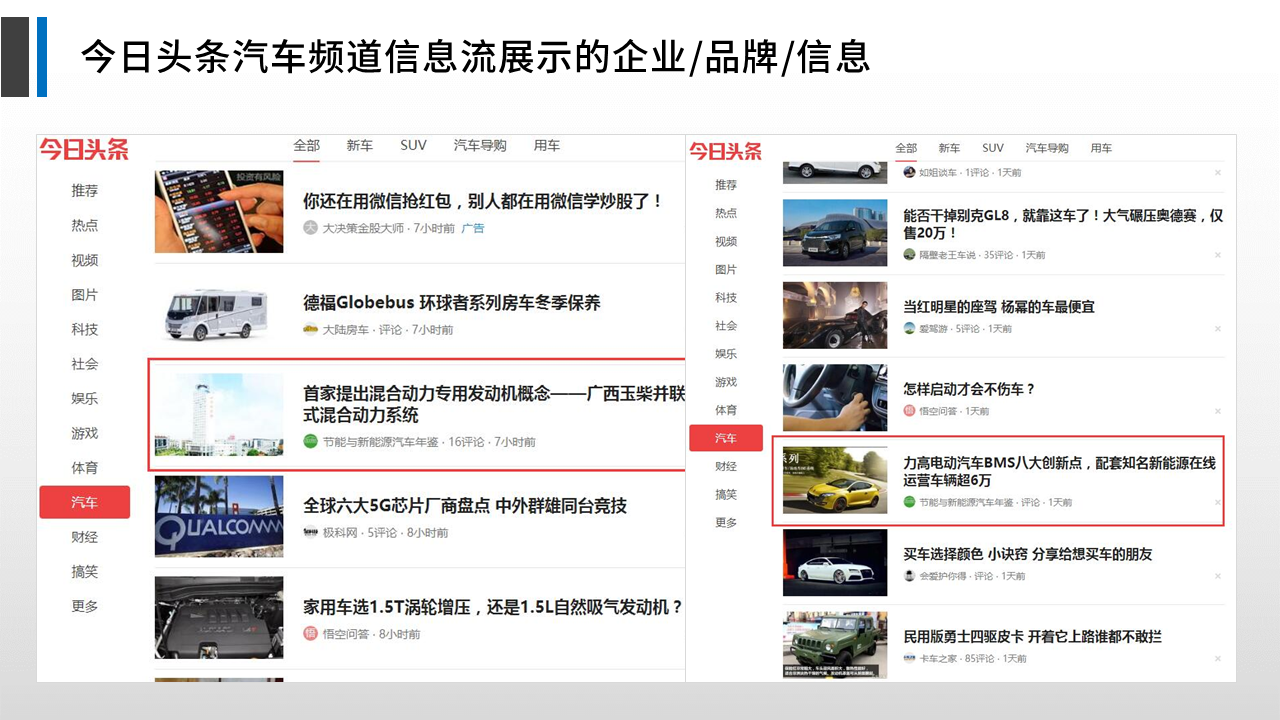Click the car engine bay thumbnail
Screen dimensions: 1280x720
[219, 617]
